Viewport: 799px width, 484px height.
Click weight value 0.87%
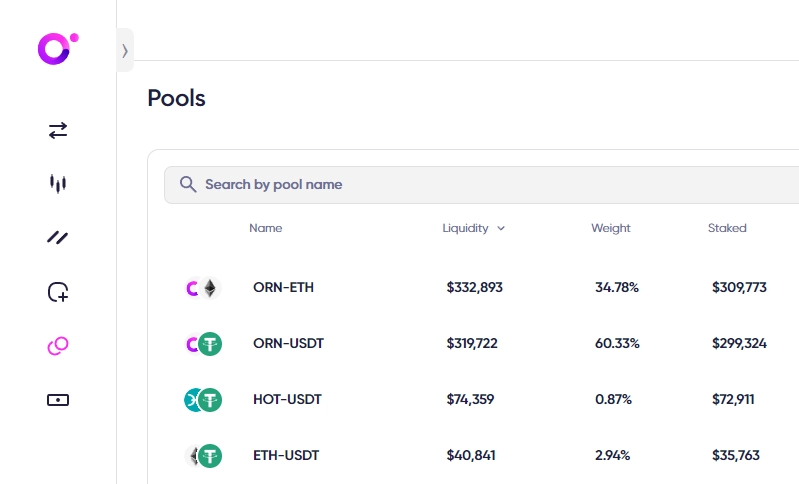point(613,399)
